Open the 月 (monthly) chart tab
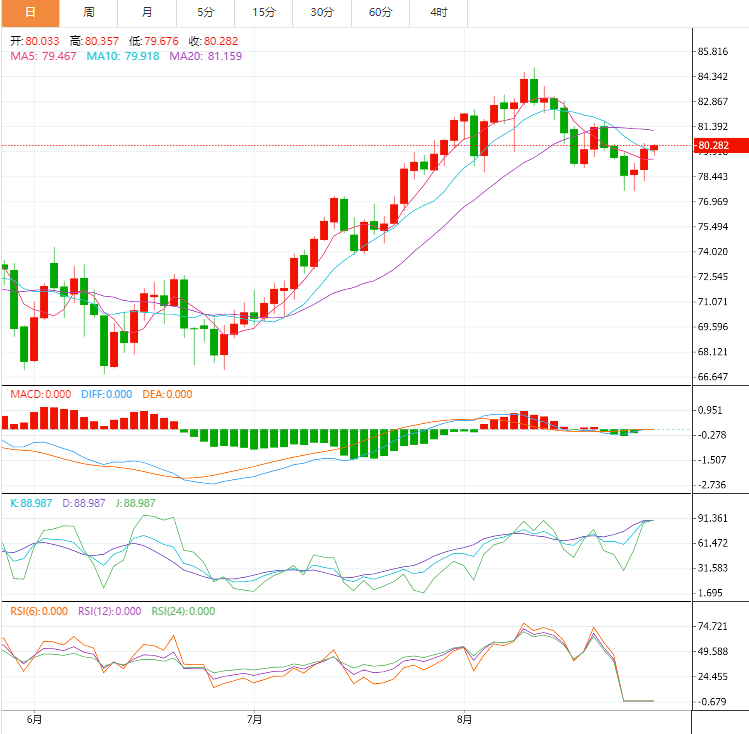749x734 pixels. point(147,12)
